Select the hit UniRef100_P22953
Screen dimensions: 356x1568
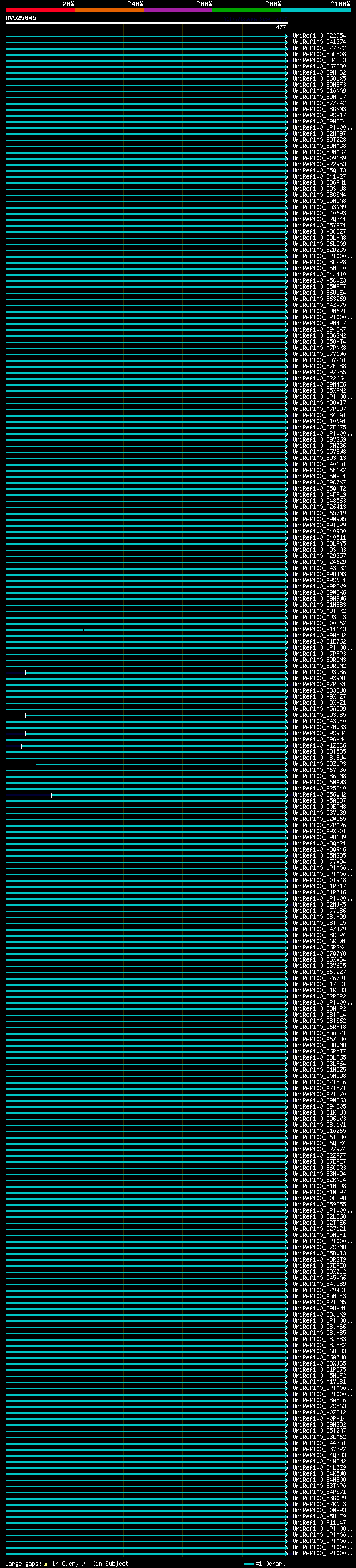pos(319,164)
